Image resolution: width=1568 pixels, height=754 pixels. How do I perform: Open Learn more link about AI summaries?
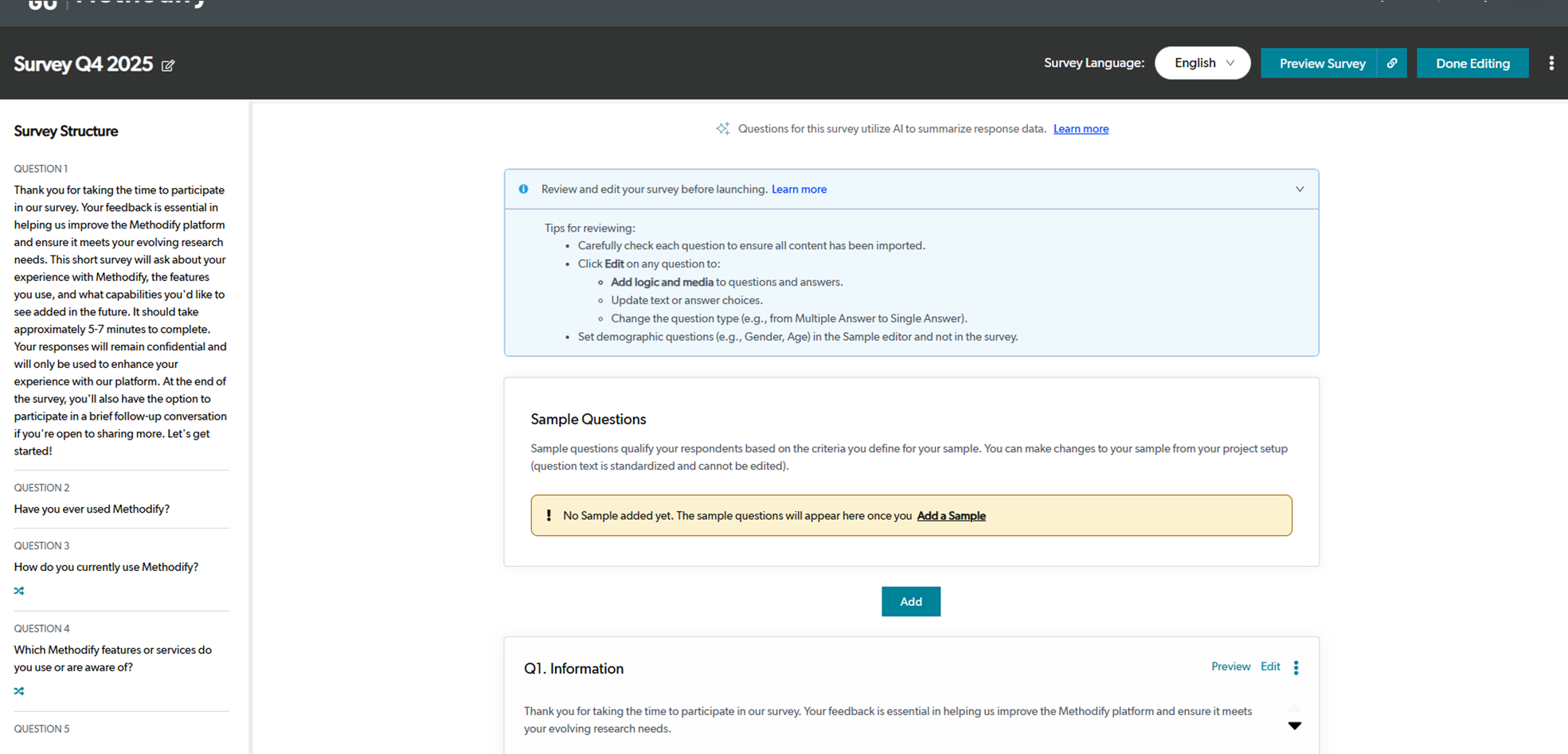point(1081,129)
